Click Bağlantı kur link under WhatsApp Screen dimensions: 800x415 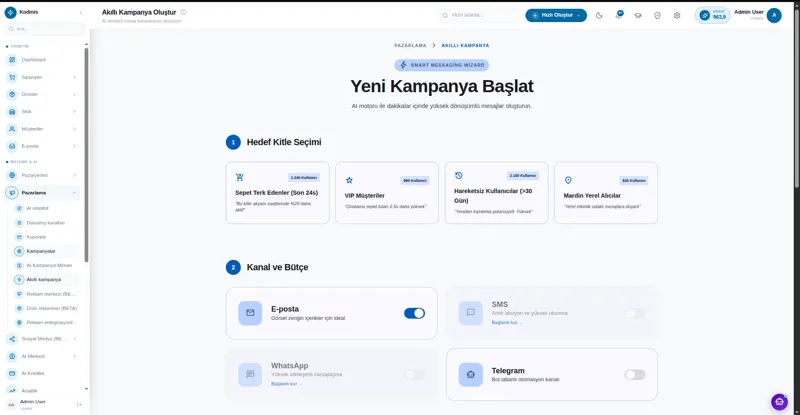[x=286, y=384]
